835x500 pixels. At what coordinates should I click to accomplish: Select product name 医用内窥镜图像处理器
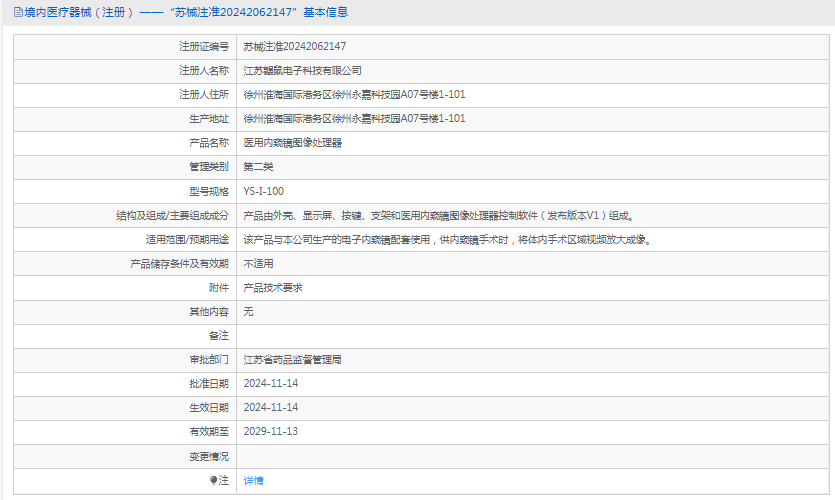point(292,143)
